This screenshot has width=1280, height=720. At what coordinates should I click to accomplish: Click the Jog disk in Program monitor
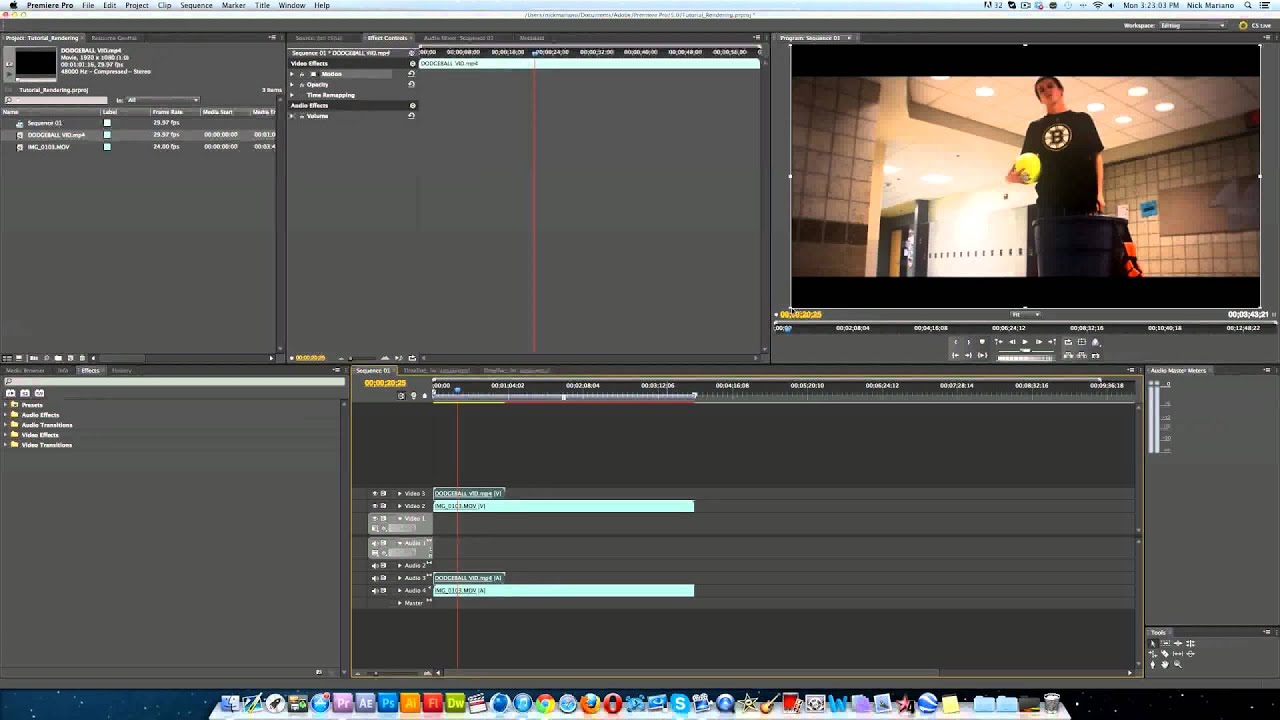point(1026,358)
